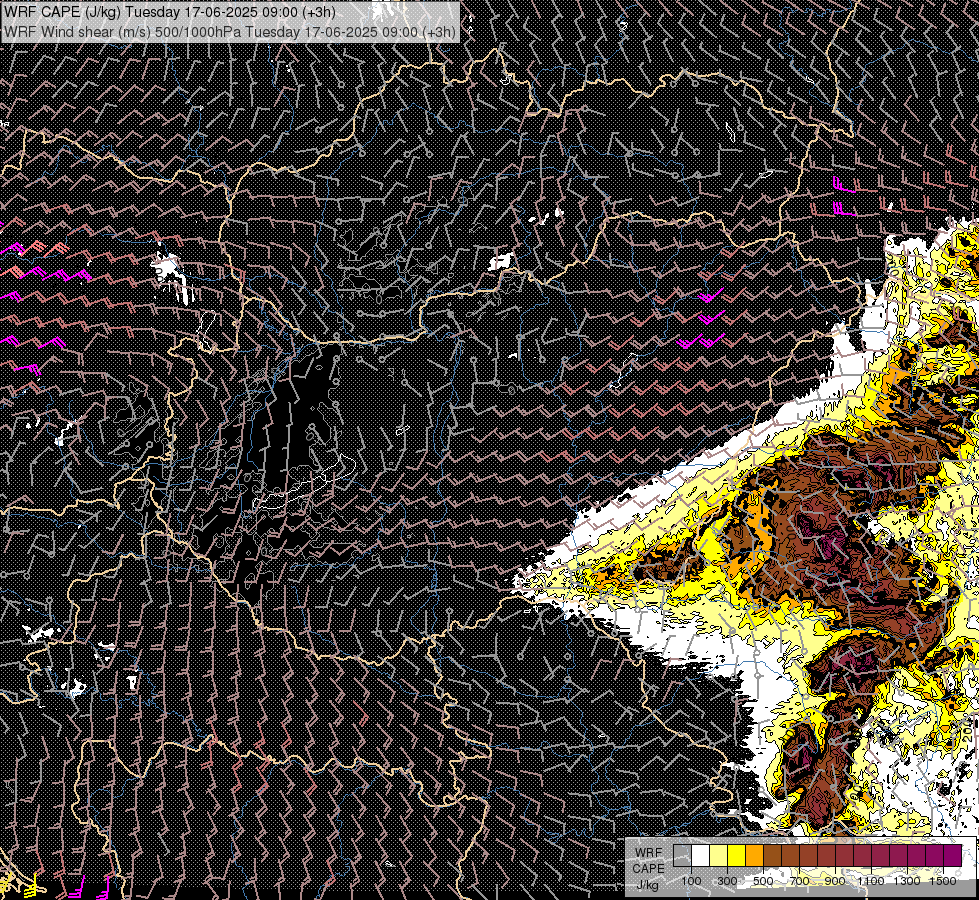Click the rightmost purple legend swatch
The height and width of the screenshot is (900, 979).
tap(953, 855)
